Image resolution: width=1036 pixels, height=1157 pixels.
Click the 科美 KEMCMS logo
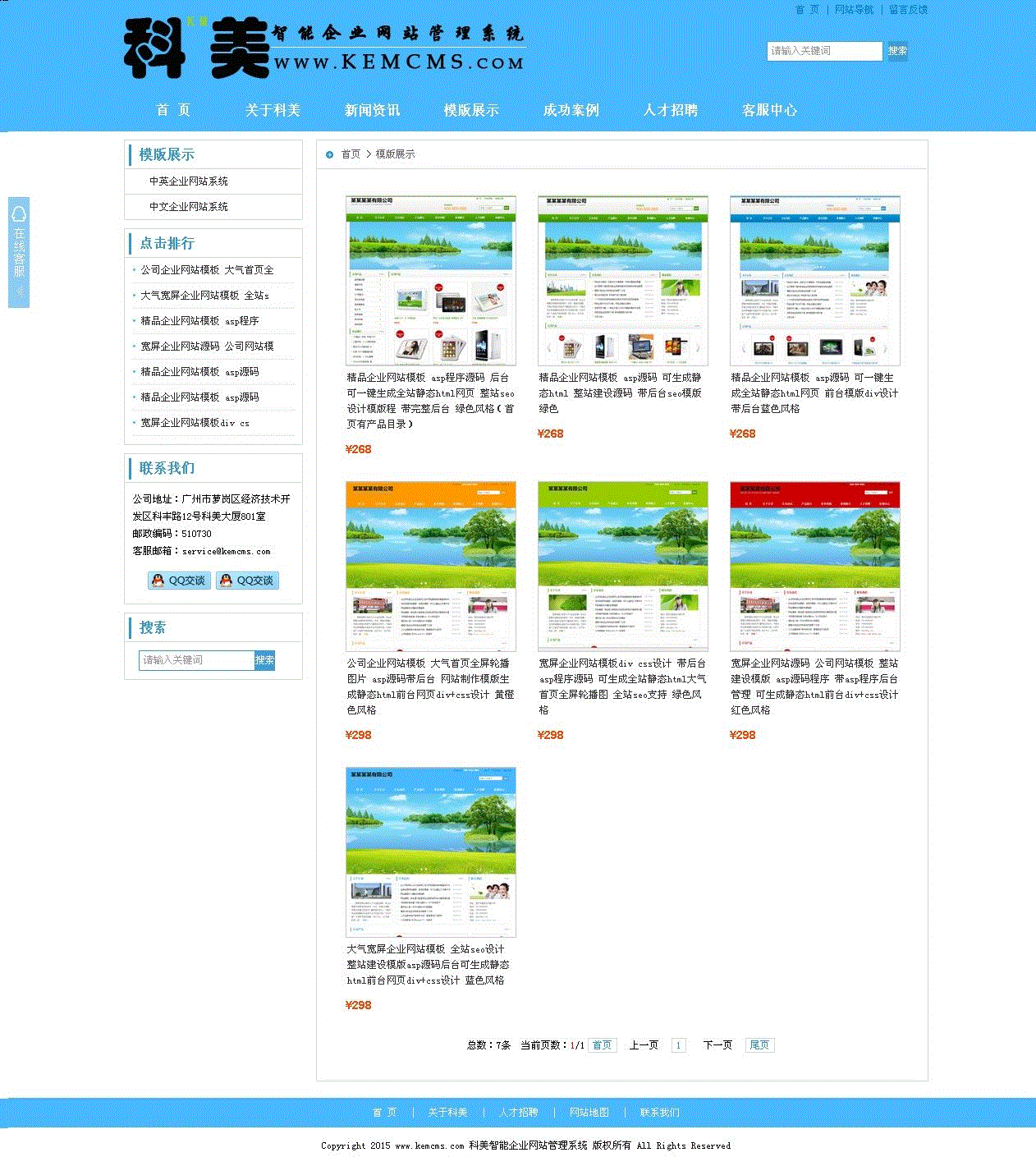324,48
